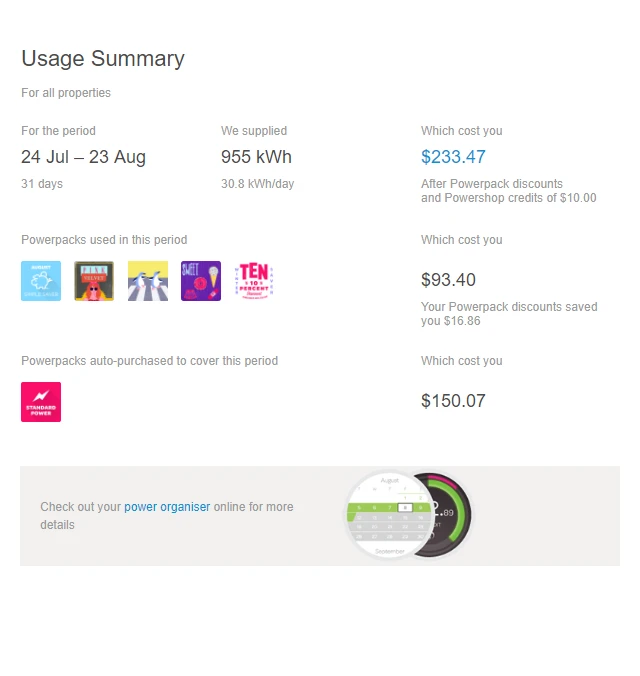The image size is (640, 676).
Task: Click the Usage Summary heading
Action: point(103,59)
